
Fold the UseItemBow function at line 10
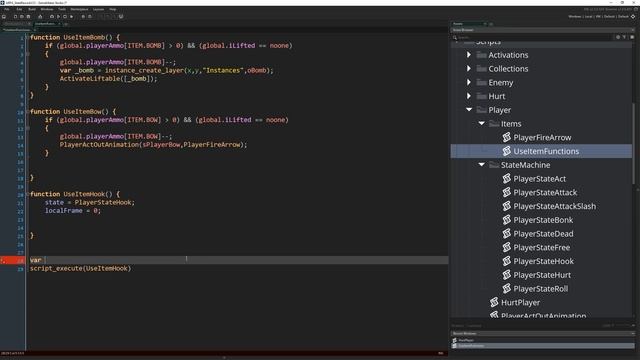click(x=27, y=111)
